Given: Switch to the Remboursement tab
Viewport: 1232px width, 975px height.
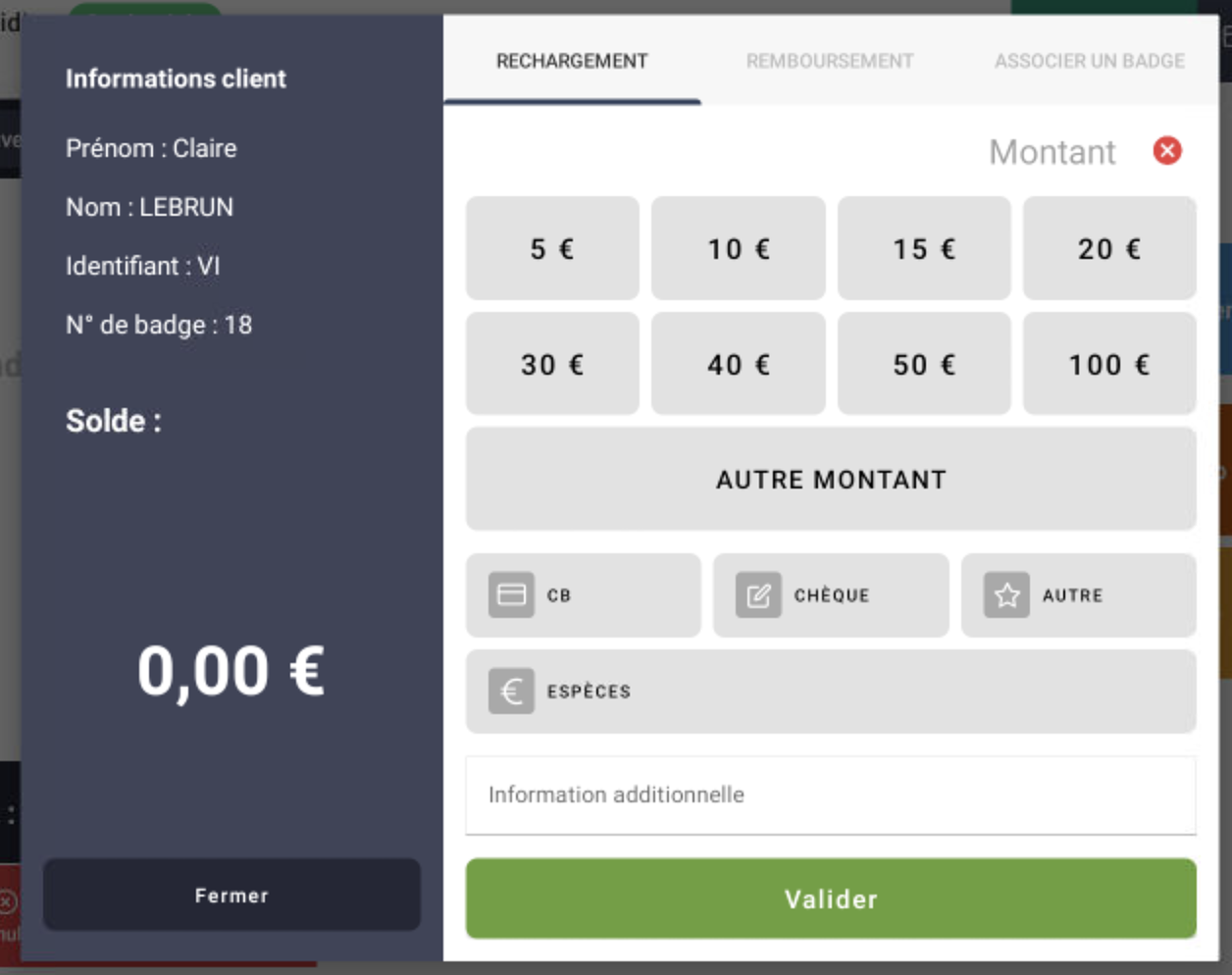Looking at the screenshot, I should [x=829, y=61].
